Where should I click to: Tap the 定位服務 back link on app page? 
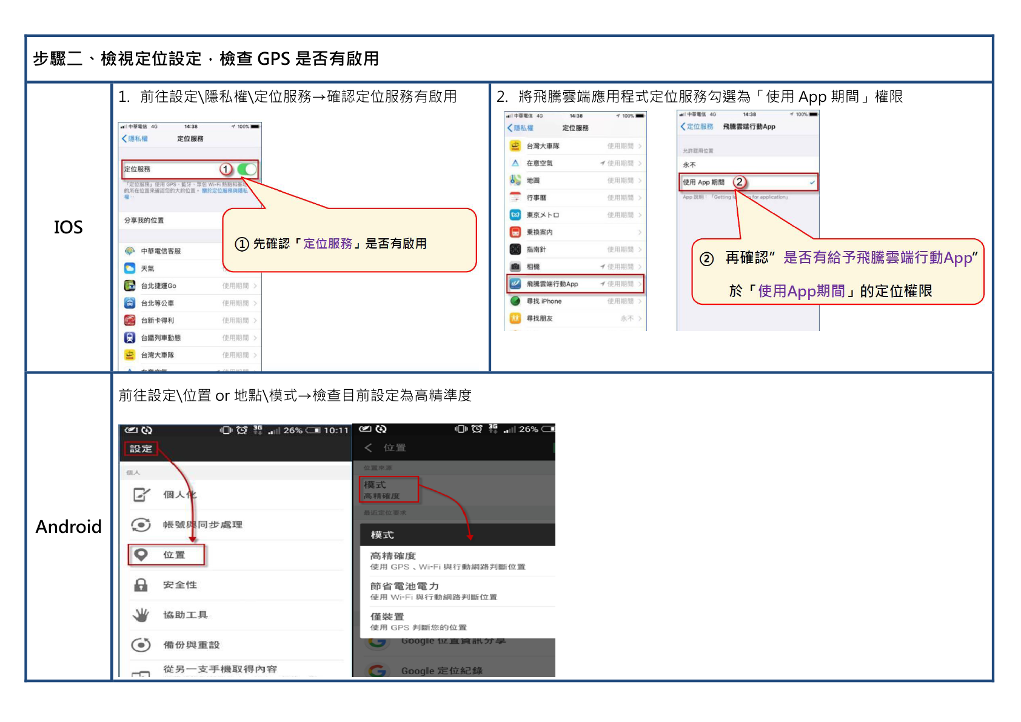tap(697, 127)
